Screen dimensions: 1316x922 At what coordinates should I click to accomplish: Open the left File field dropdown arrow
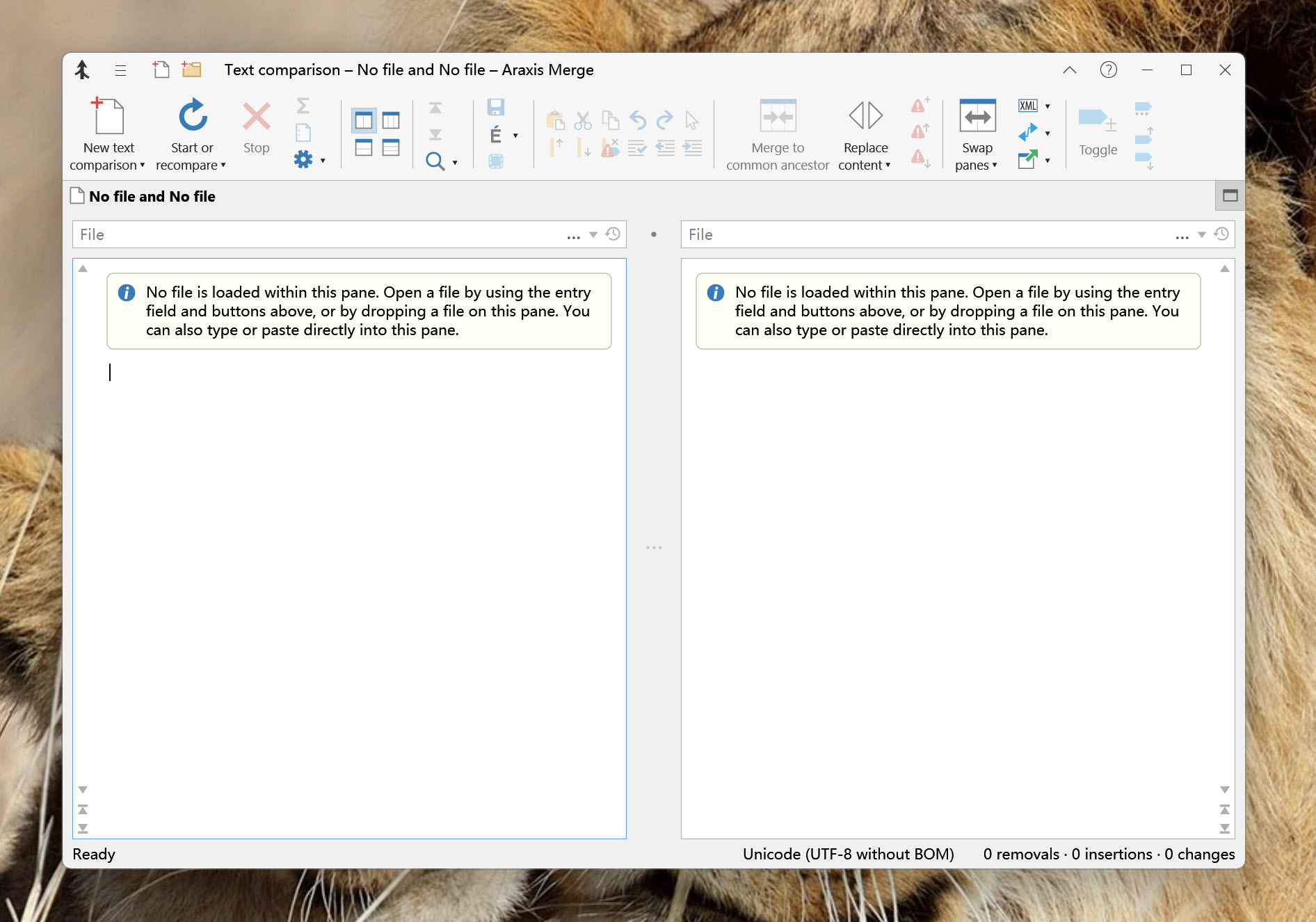593,234
